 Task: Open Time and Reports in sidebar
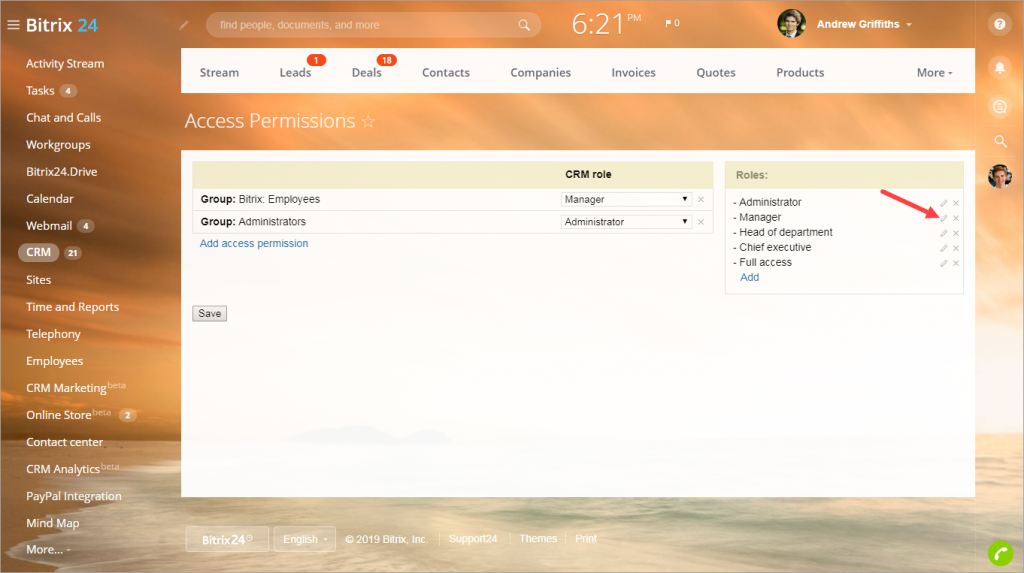click(72, 307)
